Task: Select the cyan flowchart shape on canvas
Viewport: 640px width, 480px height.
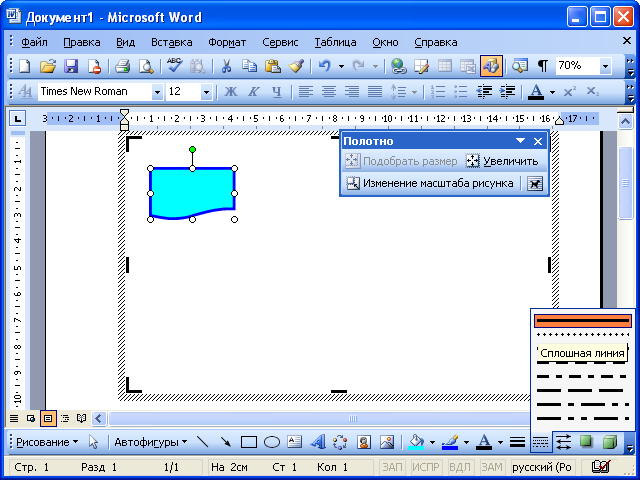Action: [192, 191]
